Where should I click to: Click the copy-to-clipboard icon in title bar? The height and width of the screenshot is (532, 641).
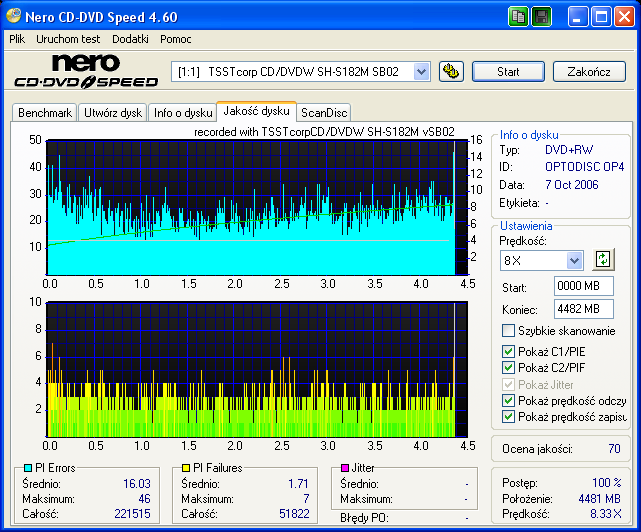point(518,17)
